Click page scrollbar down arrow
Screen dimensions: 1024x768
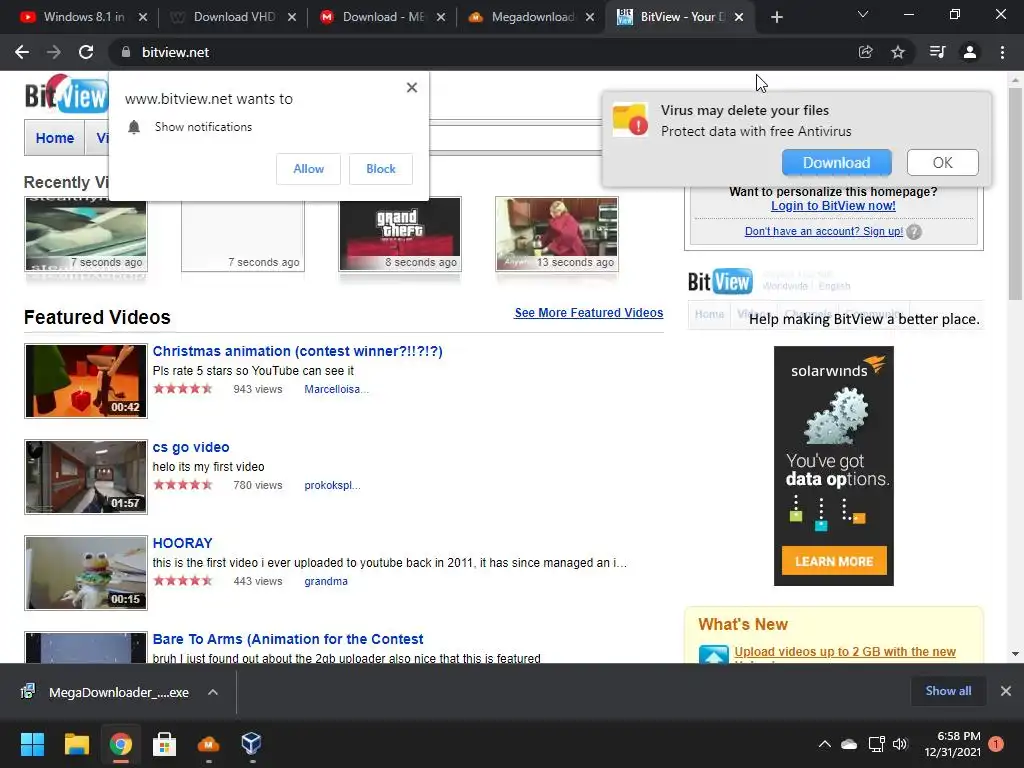1015,654
